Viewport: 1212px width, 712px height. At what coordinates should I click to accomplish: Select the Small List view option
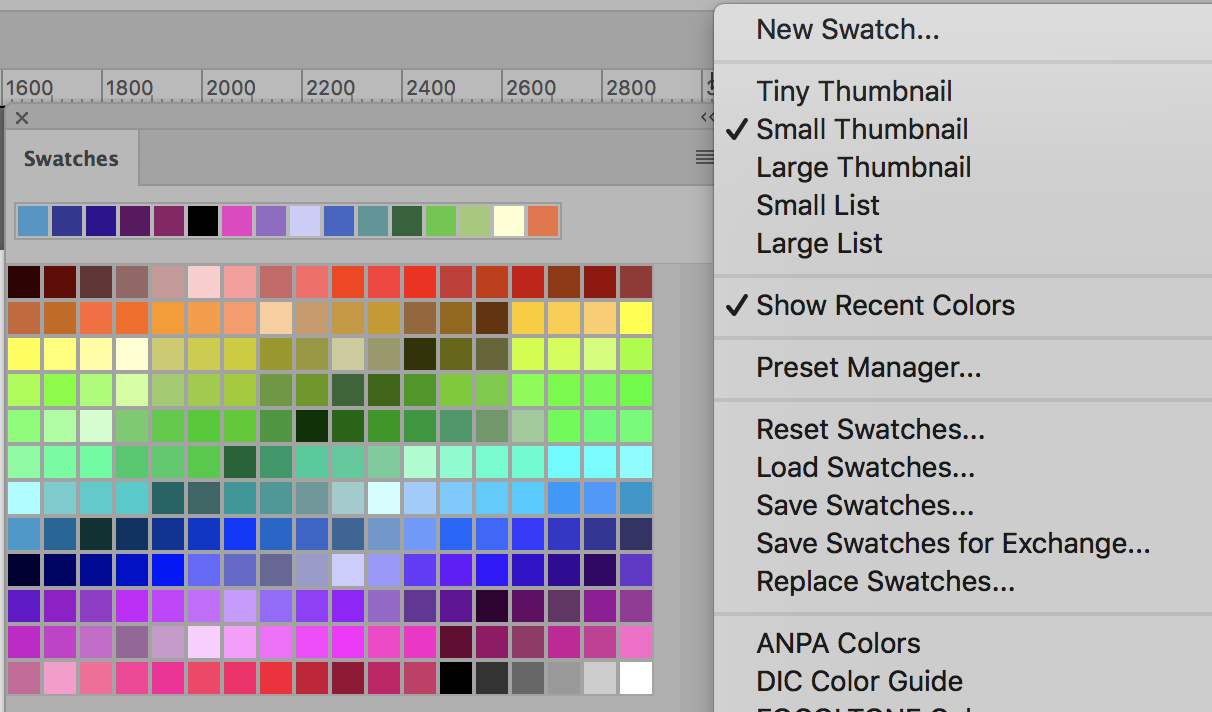click(x=817, y=205)
